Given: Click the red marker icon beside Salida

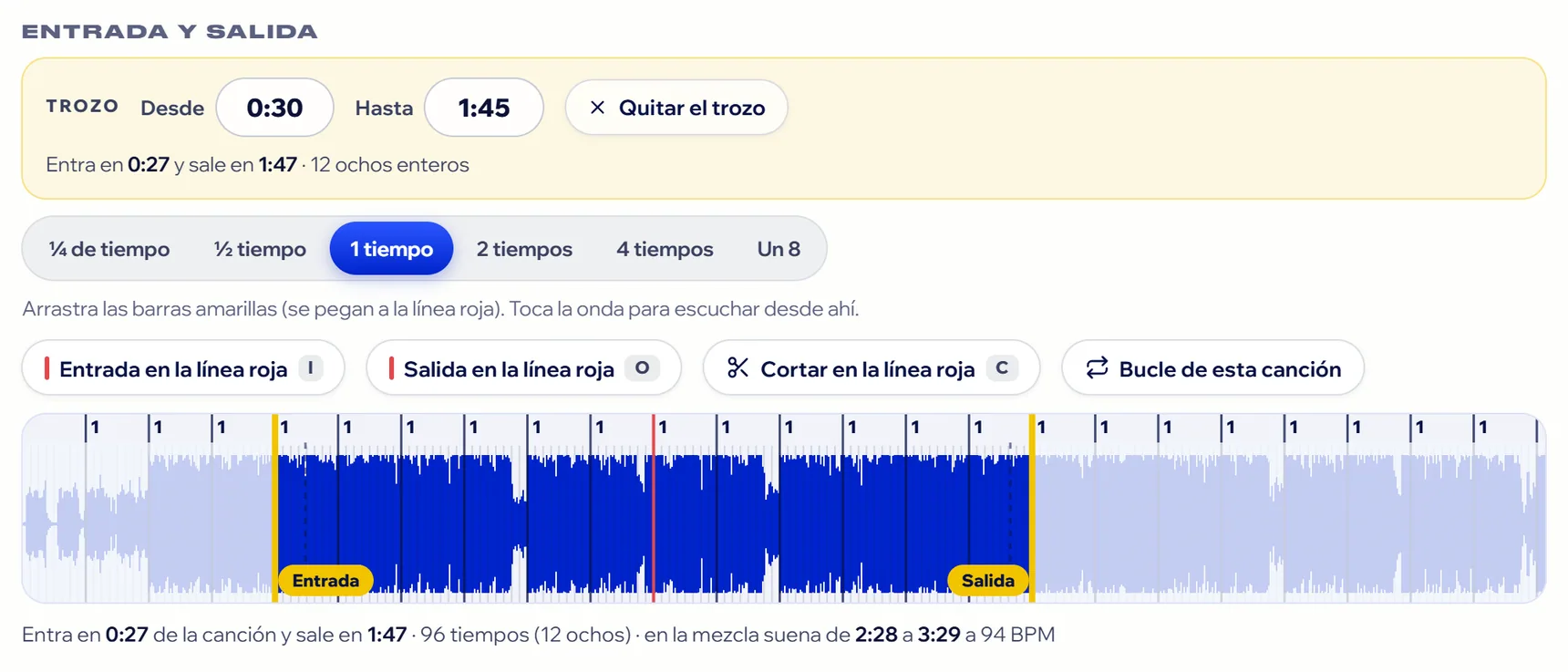Looking at the screenshot, I should coord(391,368).
